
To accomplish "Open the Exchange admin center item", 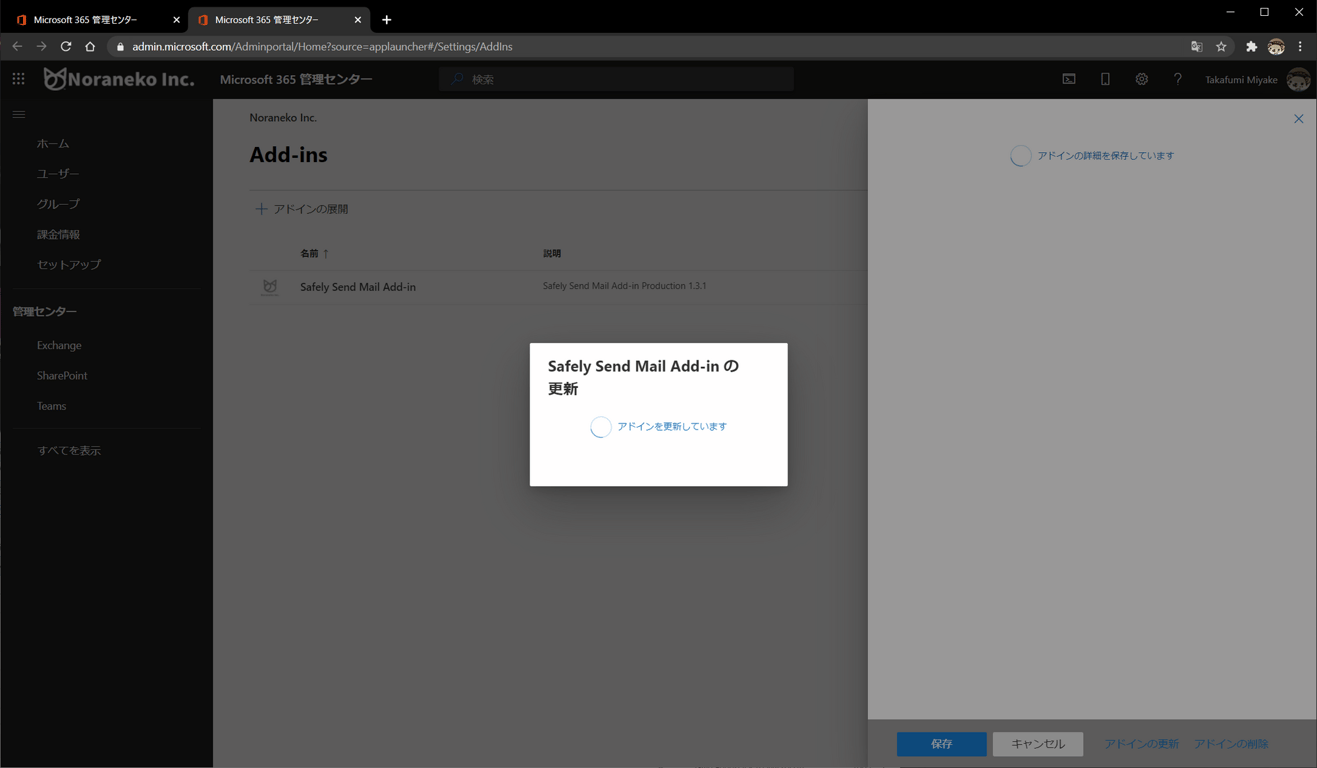I will coord(59,345).
